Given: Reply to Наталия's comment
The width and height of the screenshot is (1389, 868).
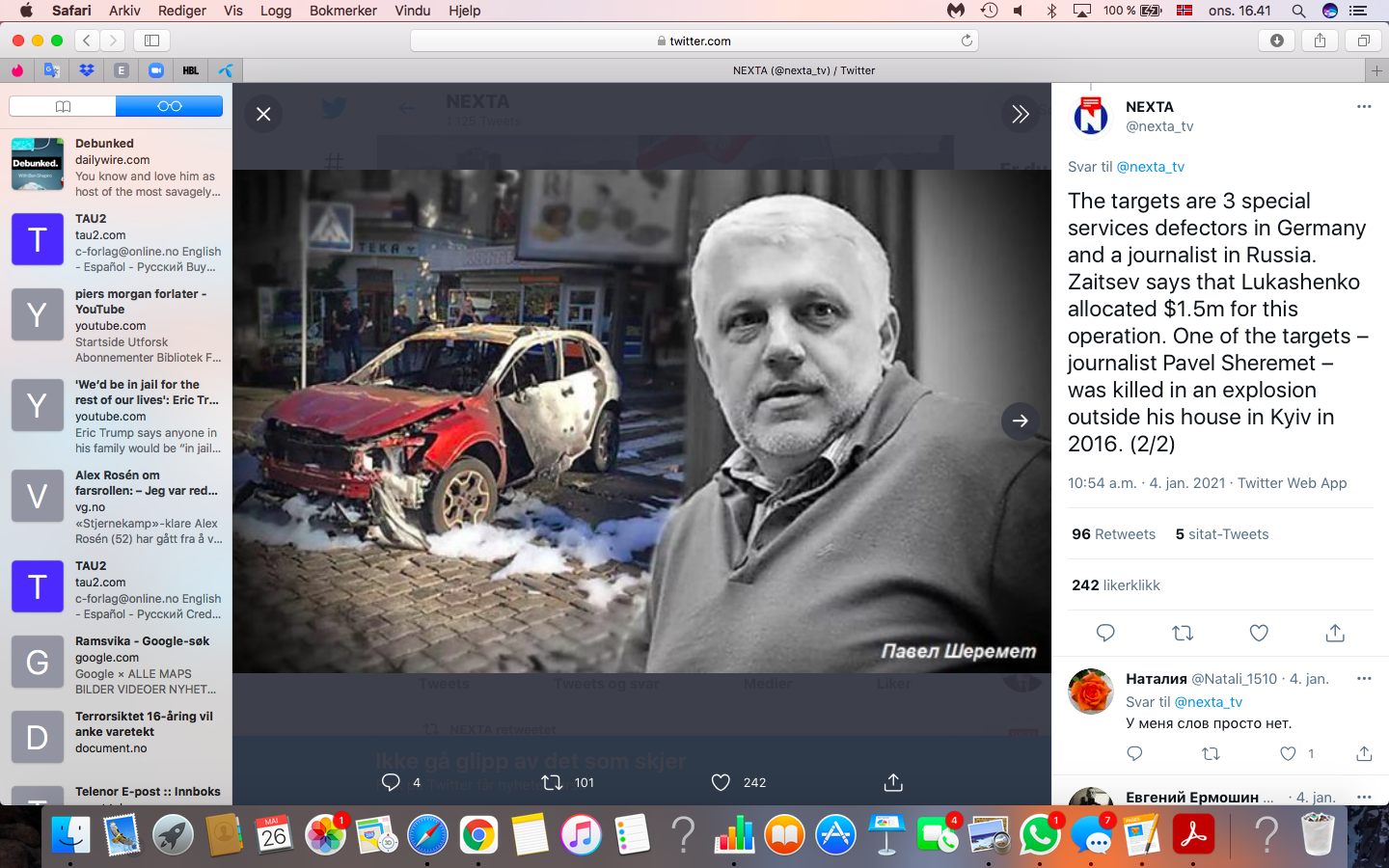Looking at the screenshot, I should click(1134, 753).
